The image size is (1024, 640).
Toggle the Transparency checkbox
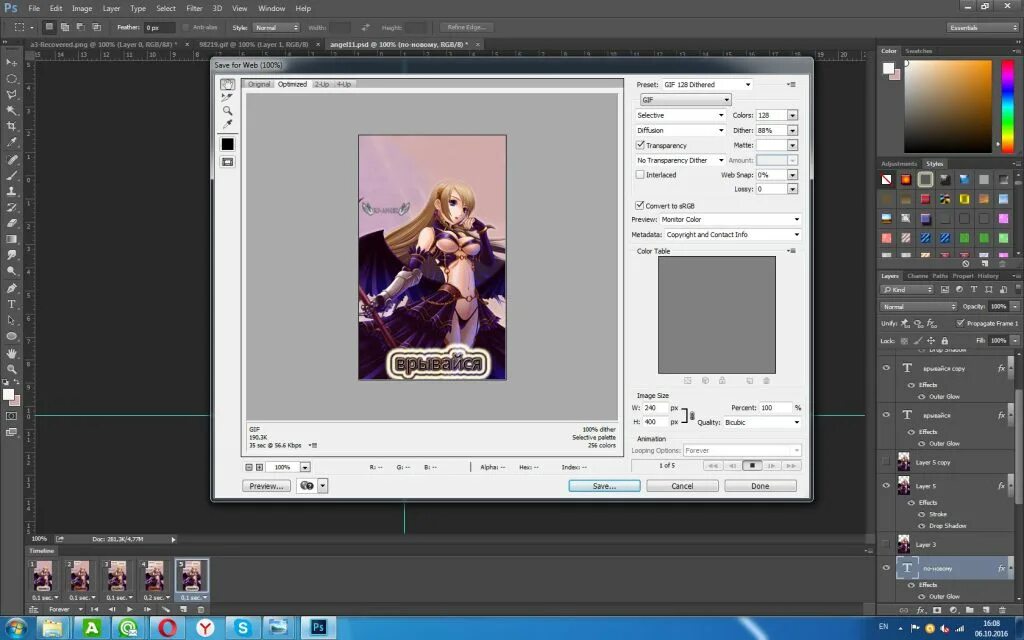point(640,145)
